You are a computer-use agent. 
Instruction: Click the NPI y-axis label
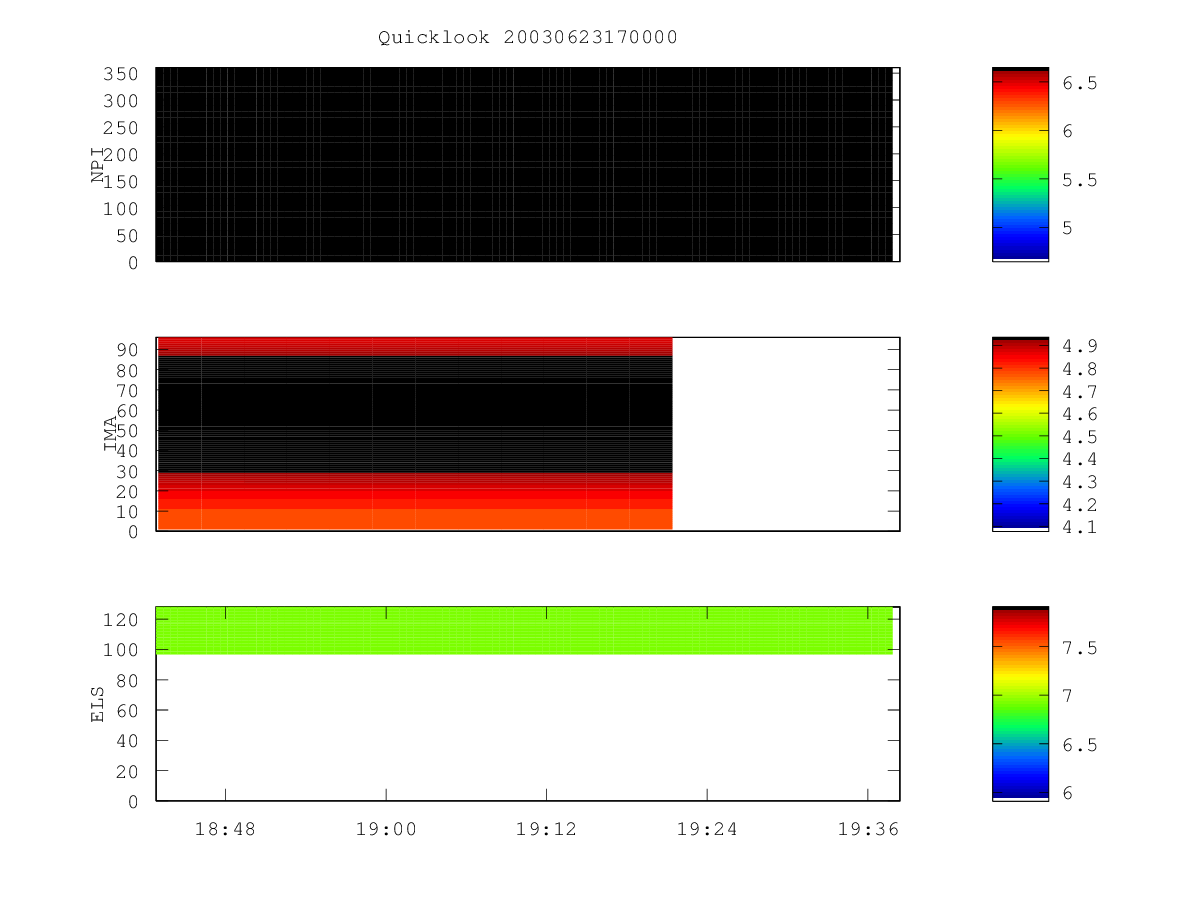coord(98,165)
